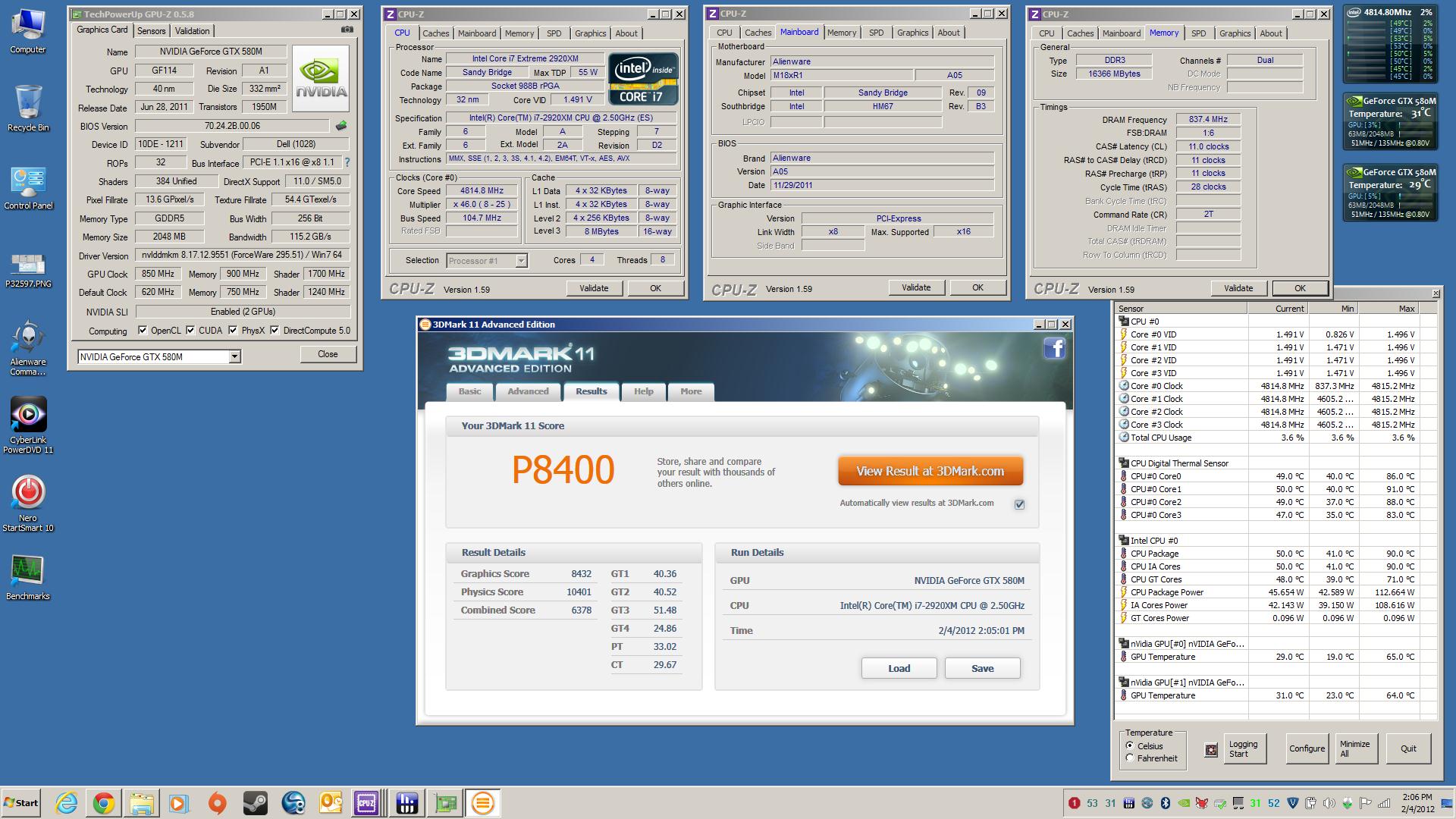
Task: Open the More tab in 3DMark 11
Action: 691,391
